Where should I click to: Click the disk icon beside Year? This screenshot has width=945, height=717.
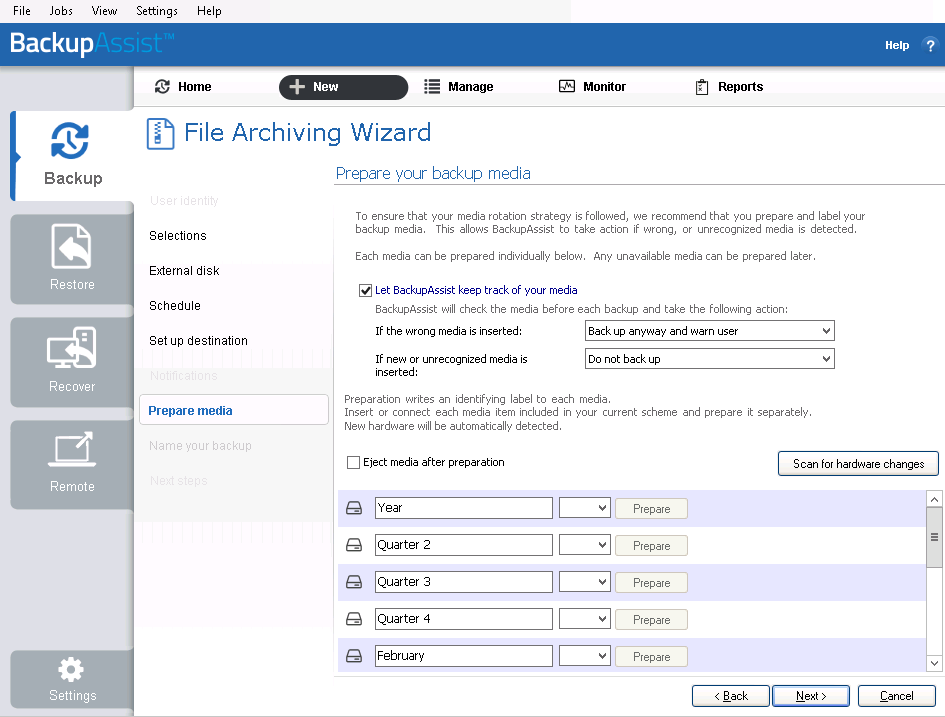tap(354, 509)
